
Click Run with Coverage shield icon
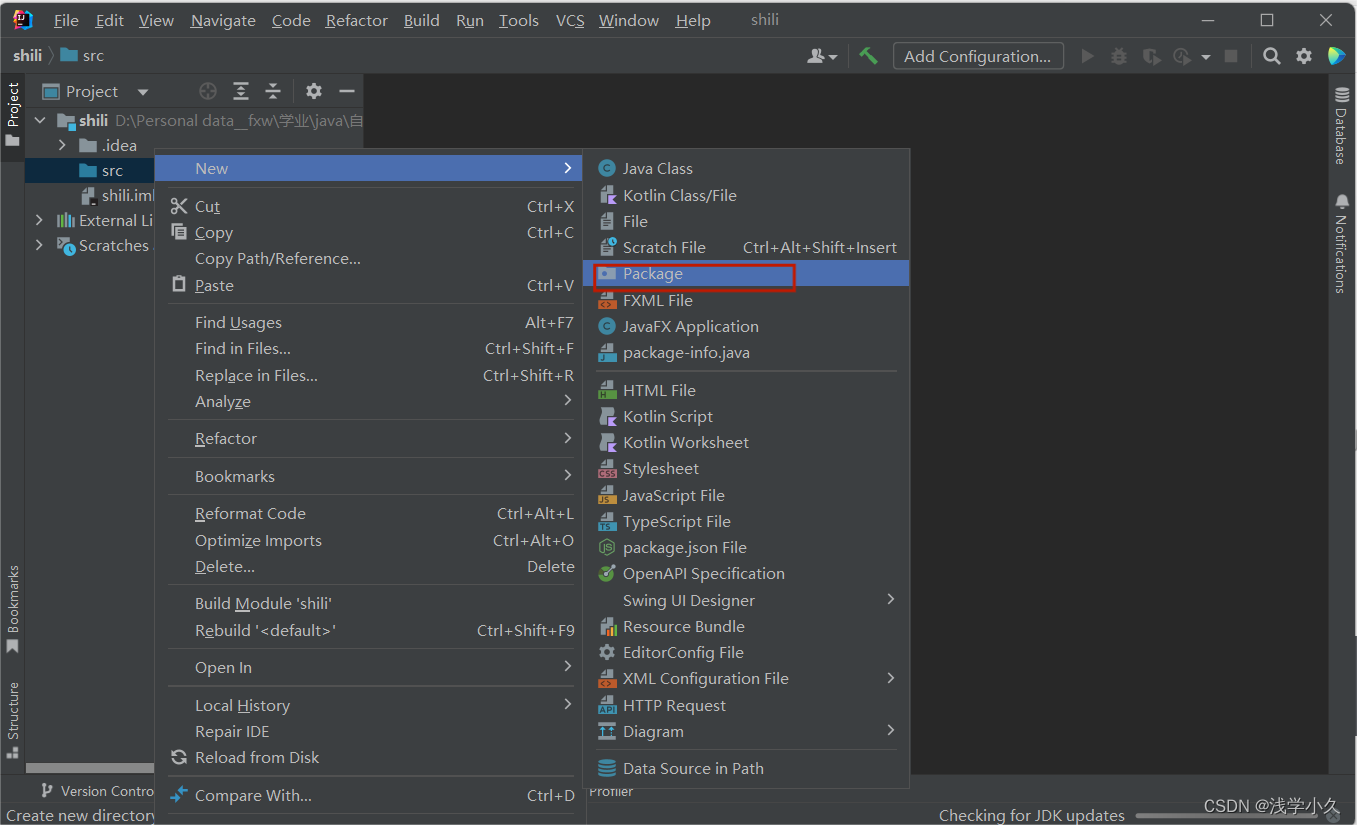[x=1151, y=56]
